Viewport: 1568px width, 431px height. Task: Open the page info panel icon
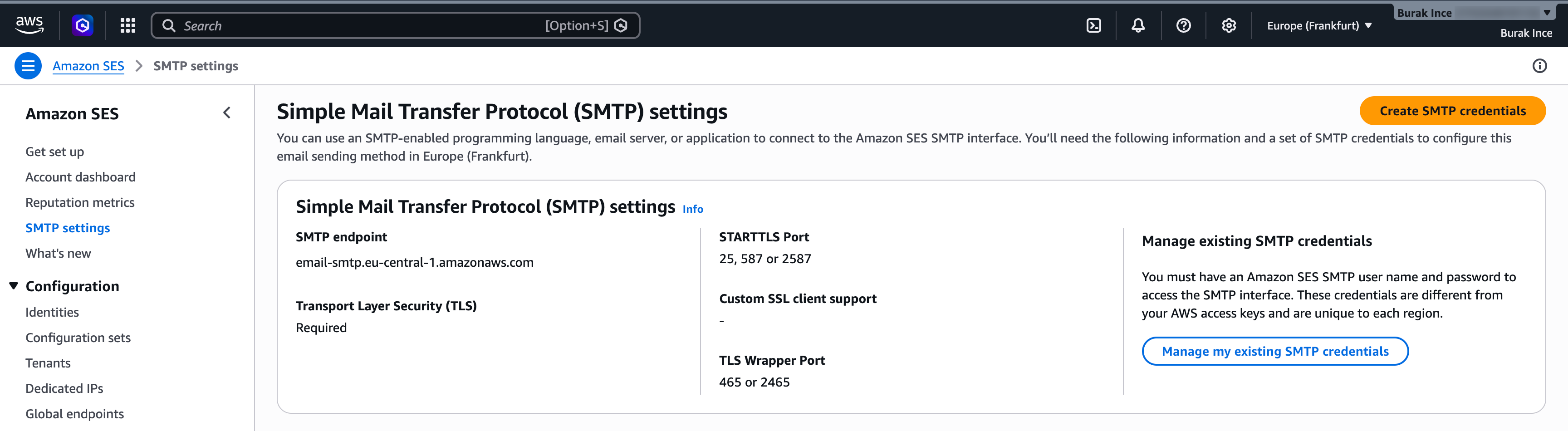click(1539, 66)
